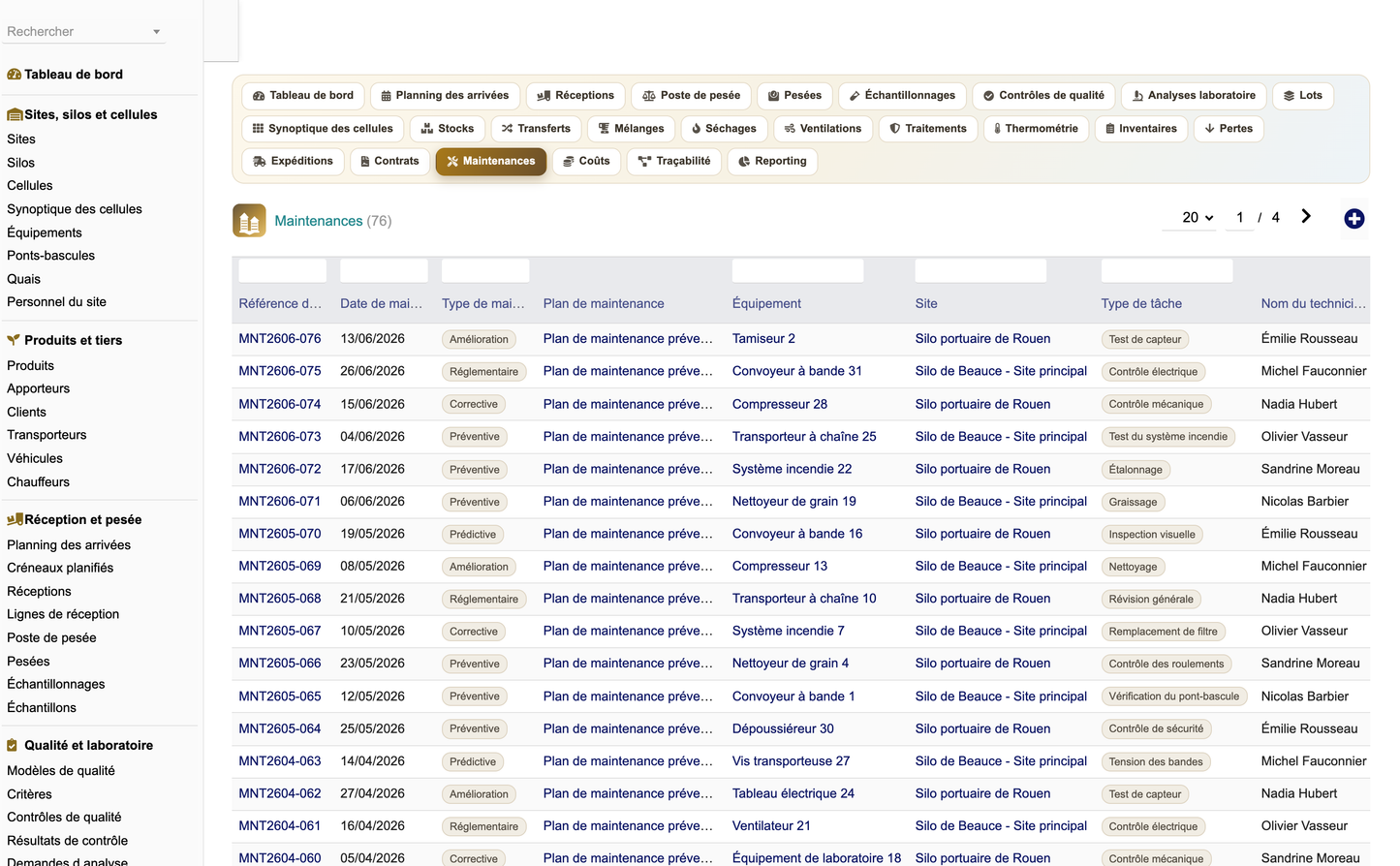Image resolution: width=1400 pixels, height=866 pixels.
Task: Click the Qualité et laboratoire section icon
Action: pos(13,745)
